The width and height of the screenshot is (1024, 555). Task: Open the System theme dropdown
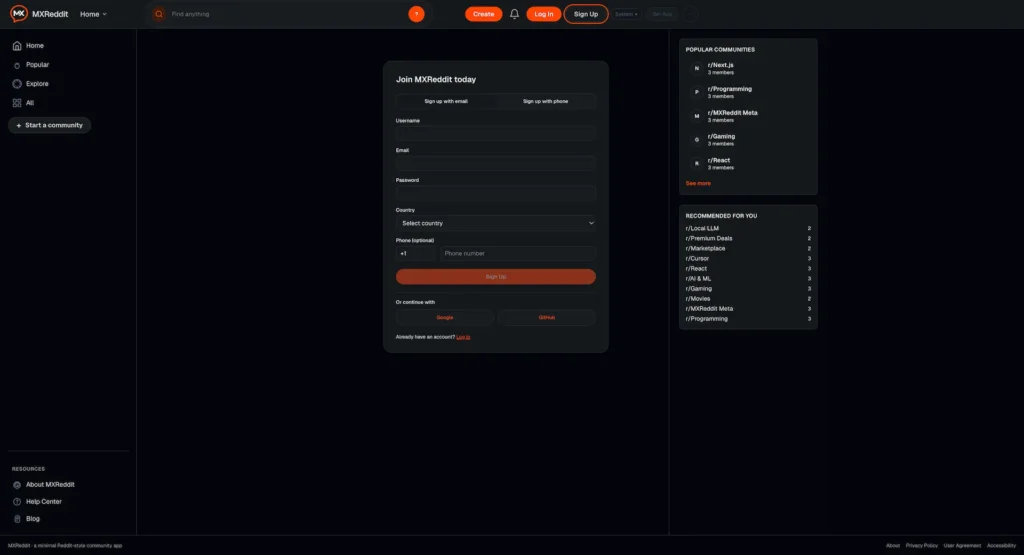[x=626, y=14]
